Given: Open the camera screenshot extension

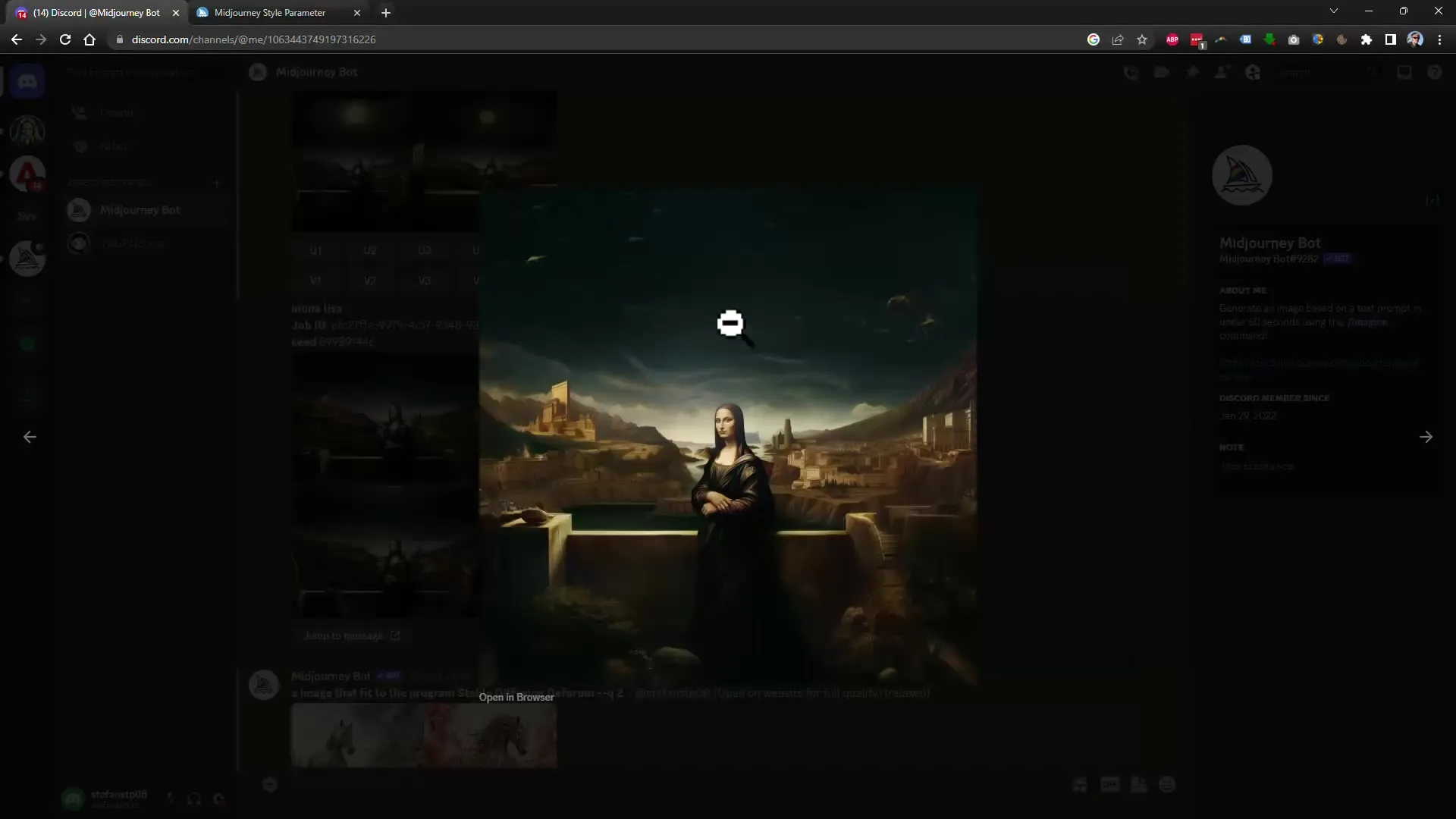Looking at the screenshot, I should (x=1294, y=39).
